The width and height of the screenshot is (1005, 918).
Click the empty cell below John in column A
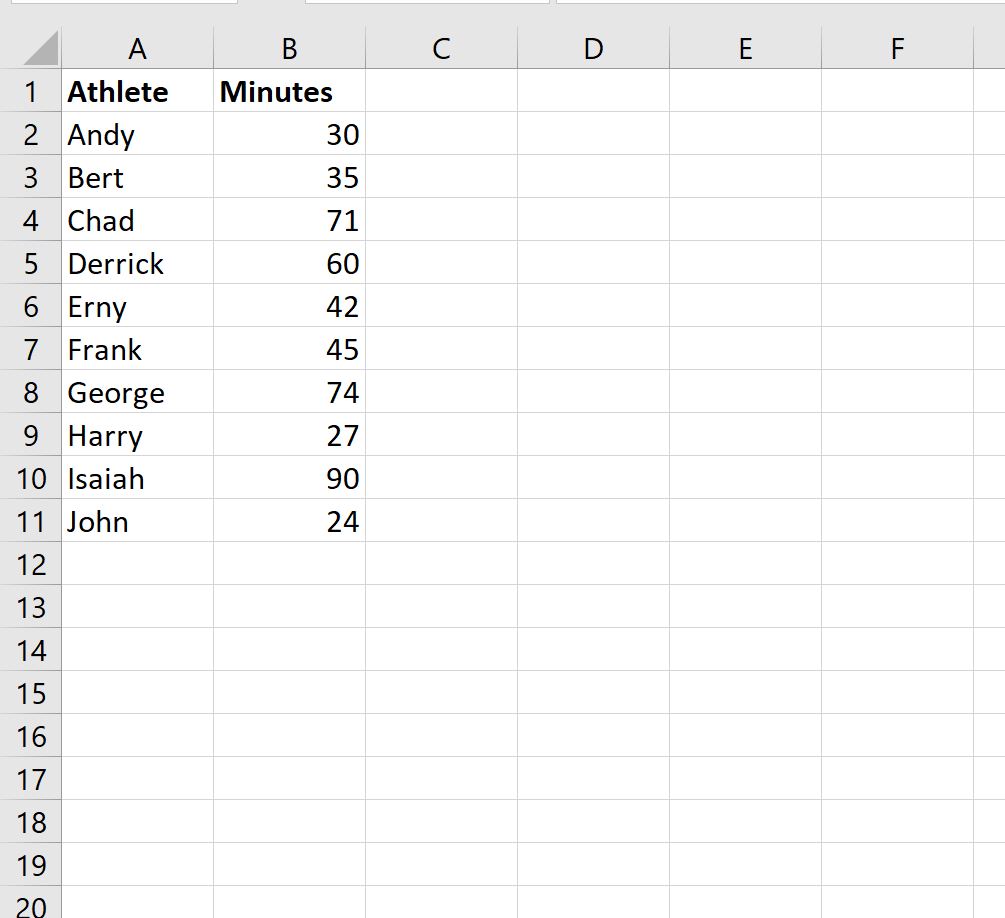point(137,564)
